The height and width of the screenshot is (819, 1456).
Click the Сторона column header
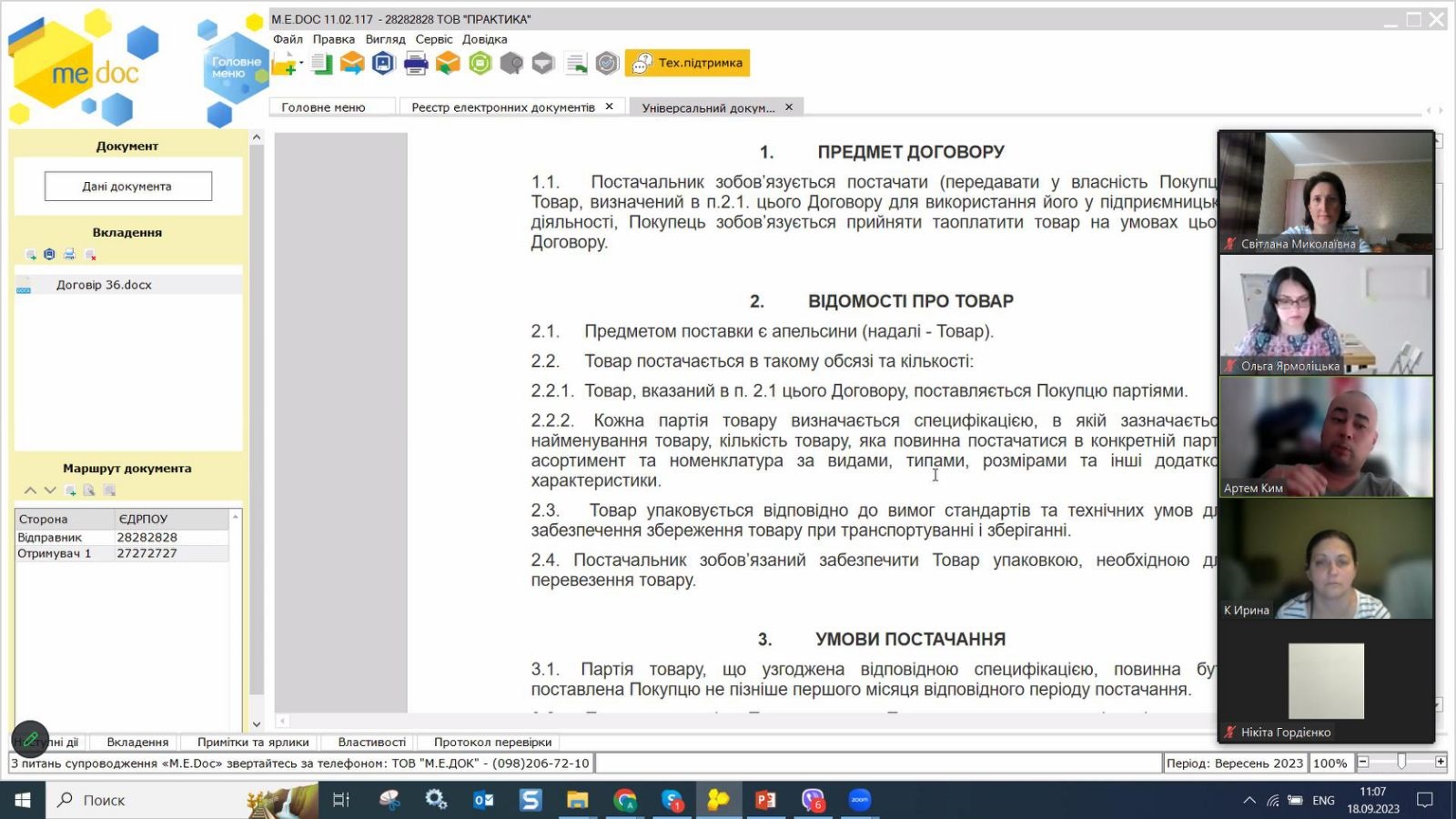[65, 519]
